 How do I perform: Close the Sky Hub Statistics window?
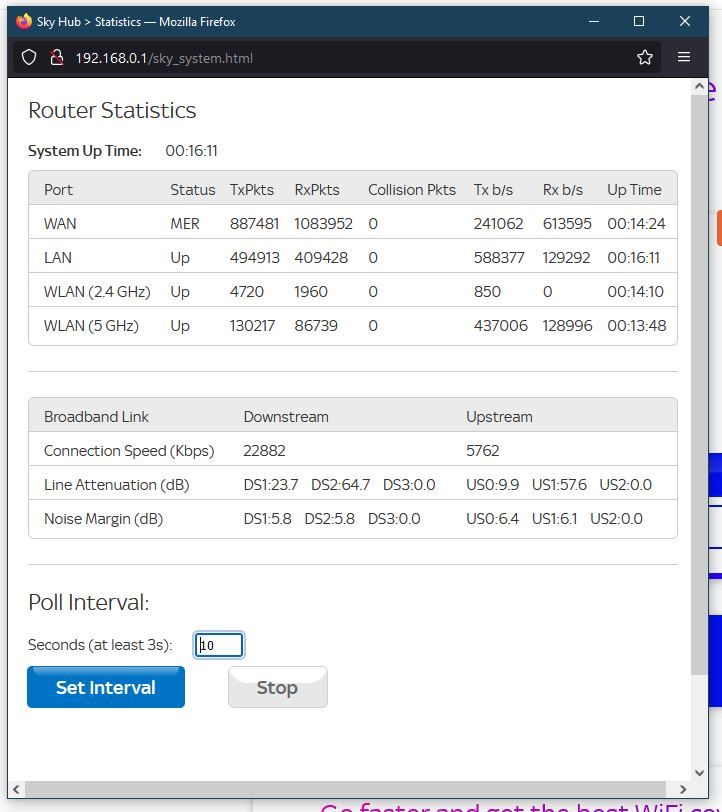tap(685, 21)
